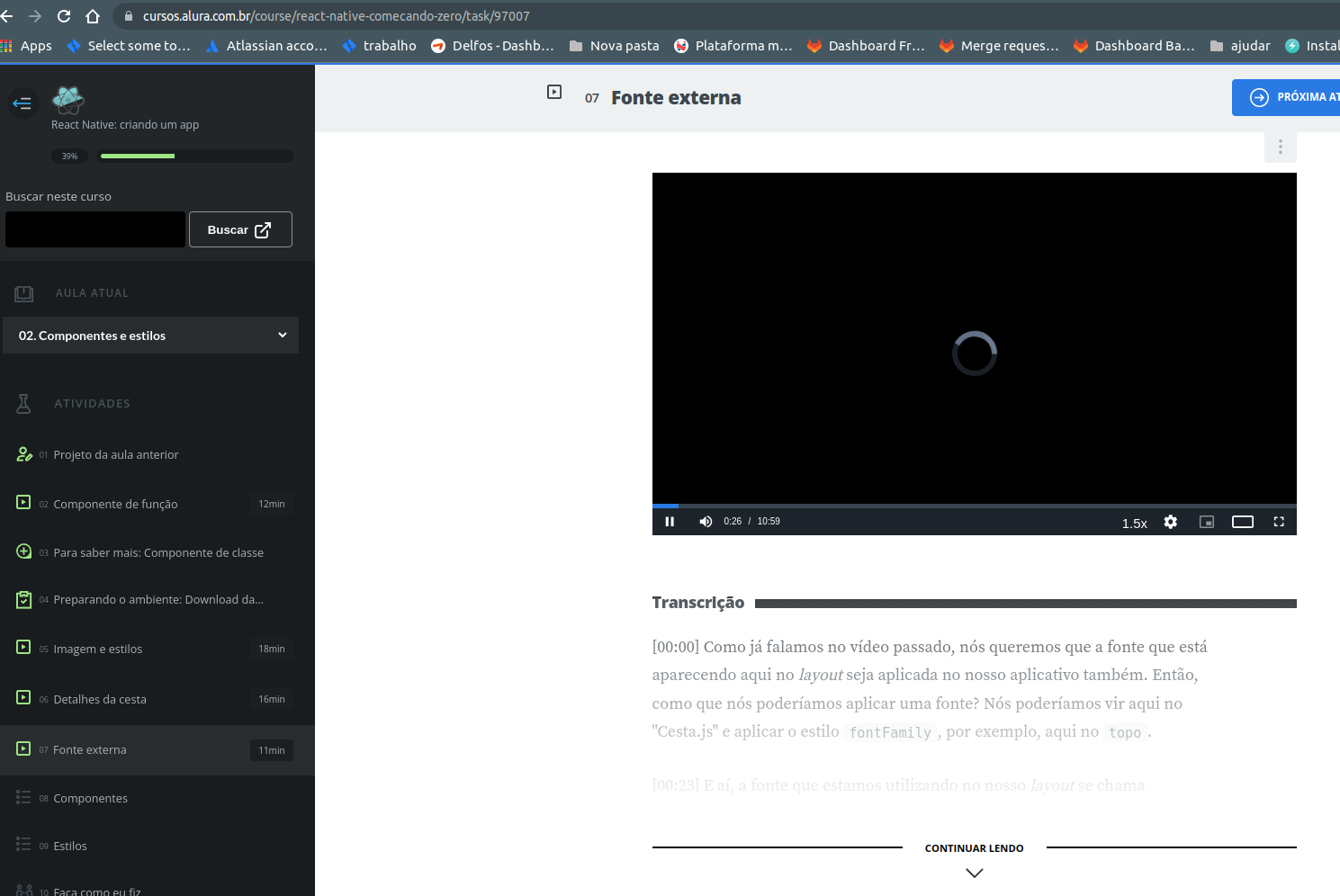
Task: Click the Atividades flask icon
Action: [24, 404]
